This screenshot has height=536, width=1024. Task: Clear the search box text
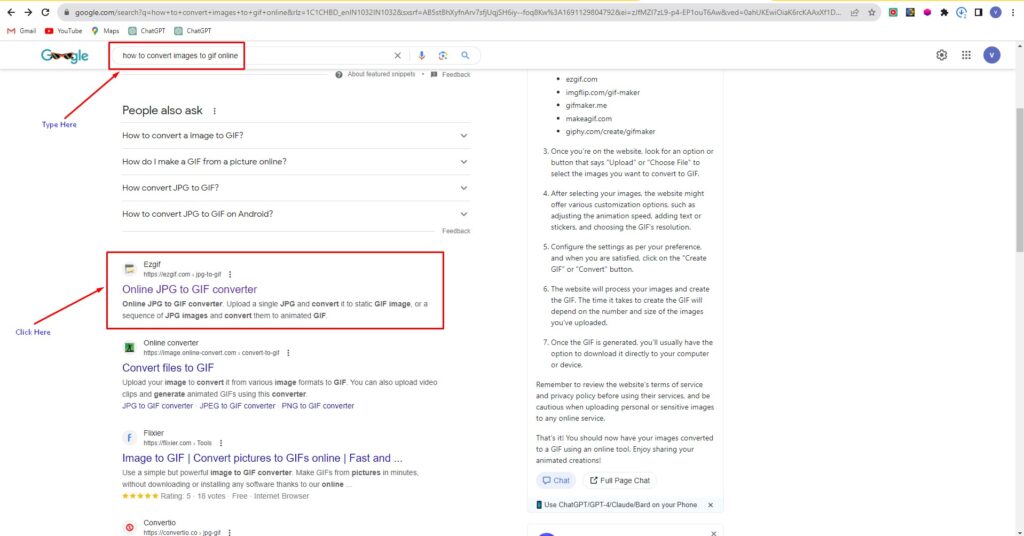point(397,56)
